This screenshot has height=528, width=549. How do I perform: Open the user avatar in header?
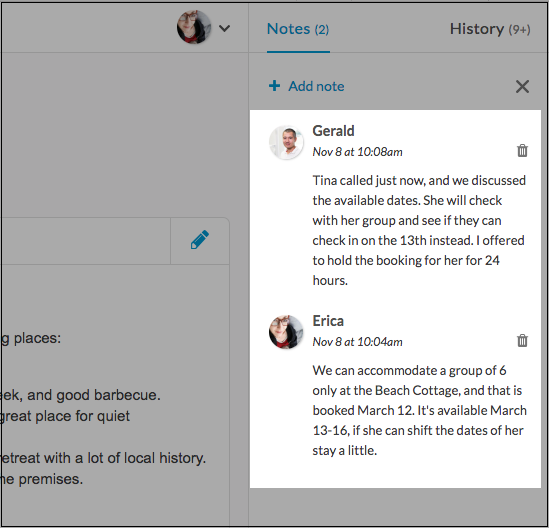pos(194,27)
